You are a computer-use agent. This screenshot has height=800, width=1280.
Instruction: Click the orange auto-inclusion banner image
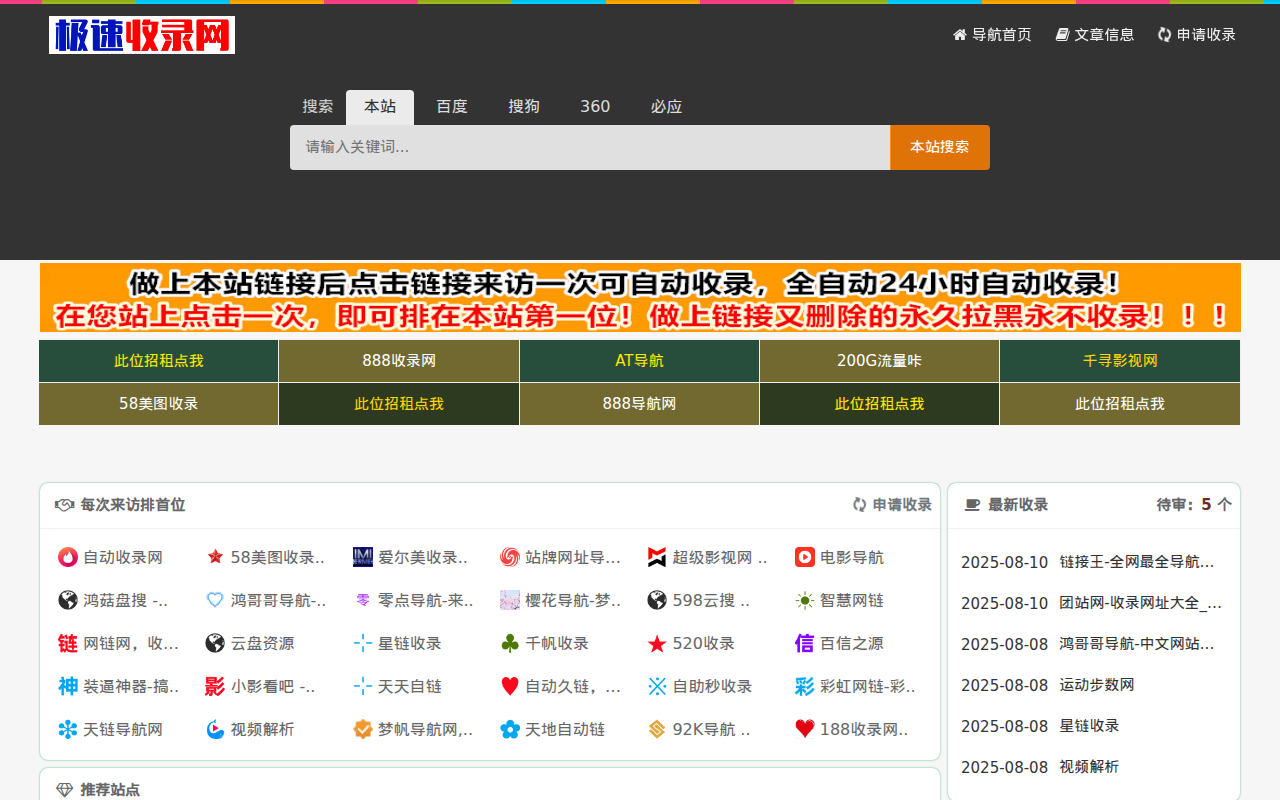(x=640, y=298)
